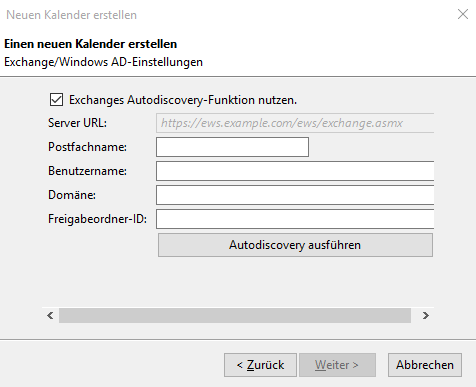This screenshot has width=476, height=387.
Task: Click the horizontal scrollbar thumb
Action: 235,315
